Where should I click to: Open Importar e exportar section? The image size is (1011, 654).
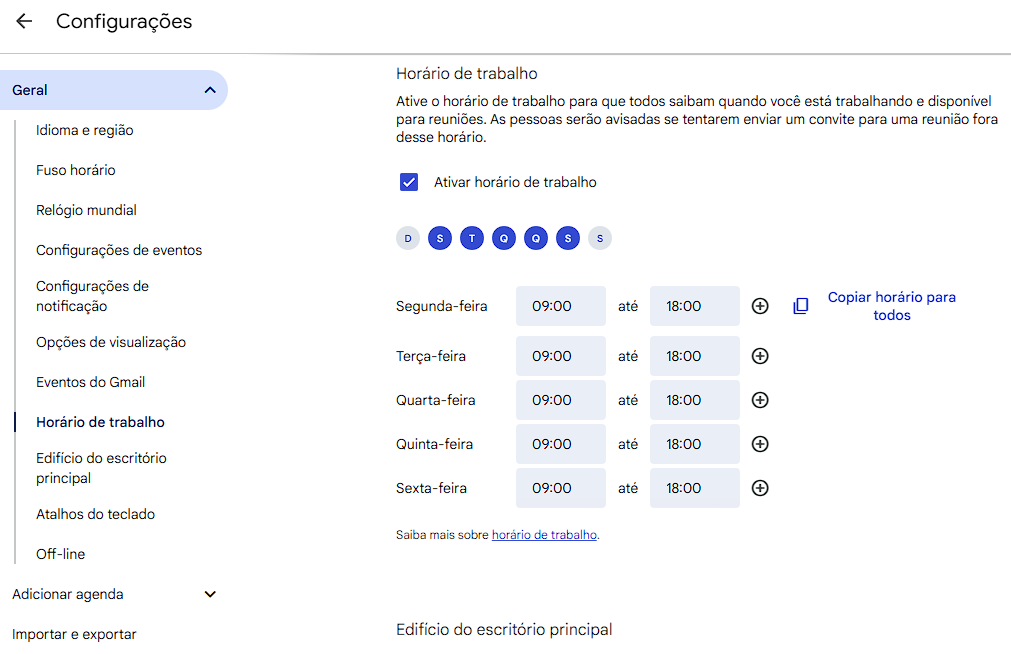pos(74,634)
